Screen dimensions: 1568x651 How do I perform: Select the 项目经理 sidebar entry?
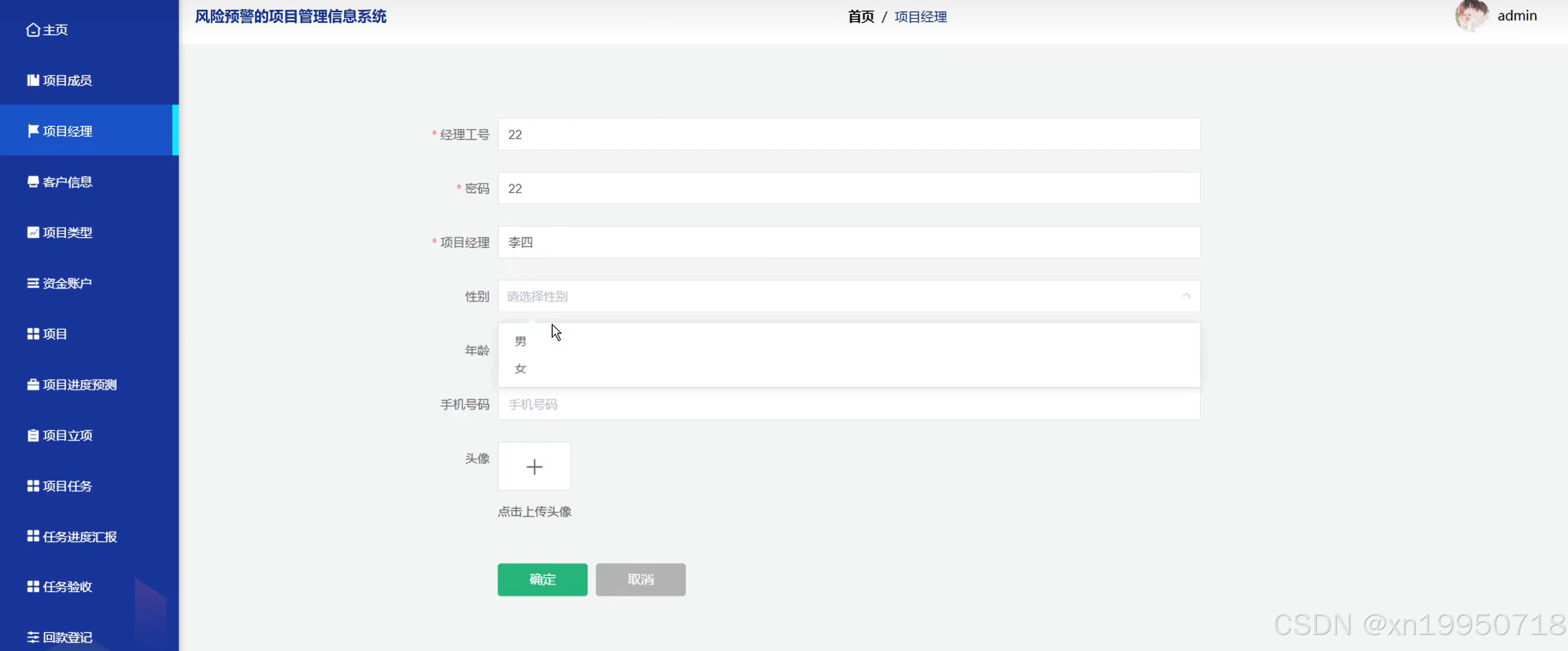(90, 131)
